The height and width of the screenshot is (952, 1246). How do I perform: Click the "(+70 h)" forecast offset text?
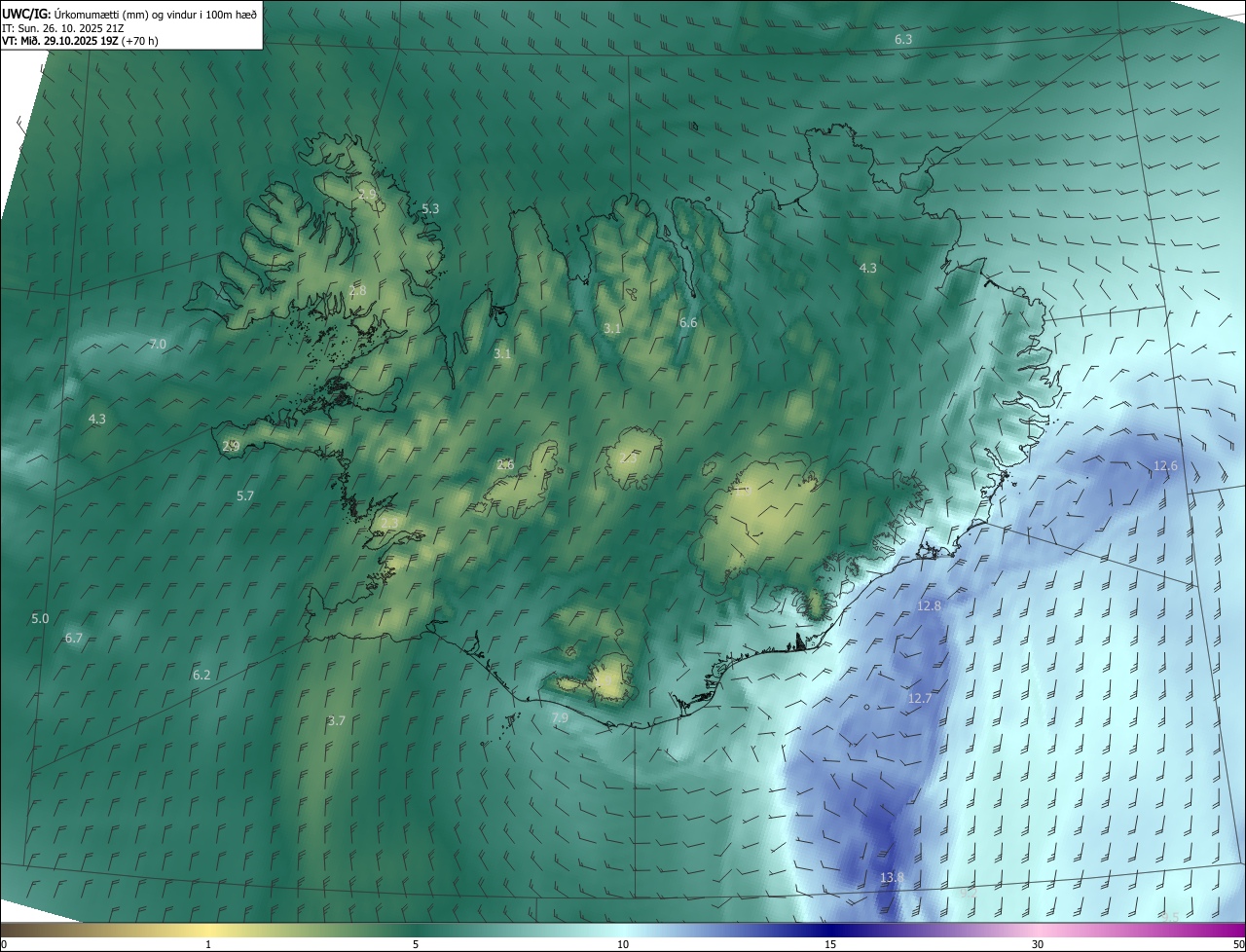tap(140, 41)
